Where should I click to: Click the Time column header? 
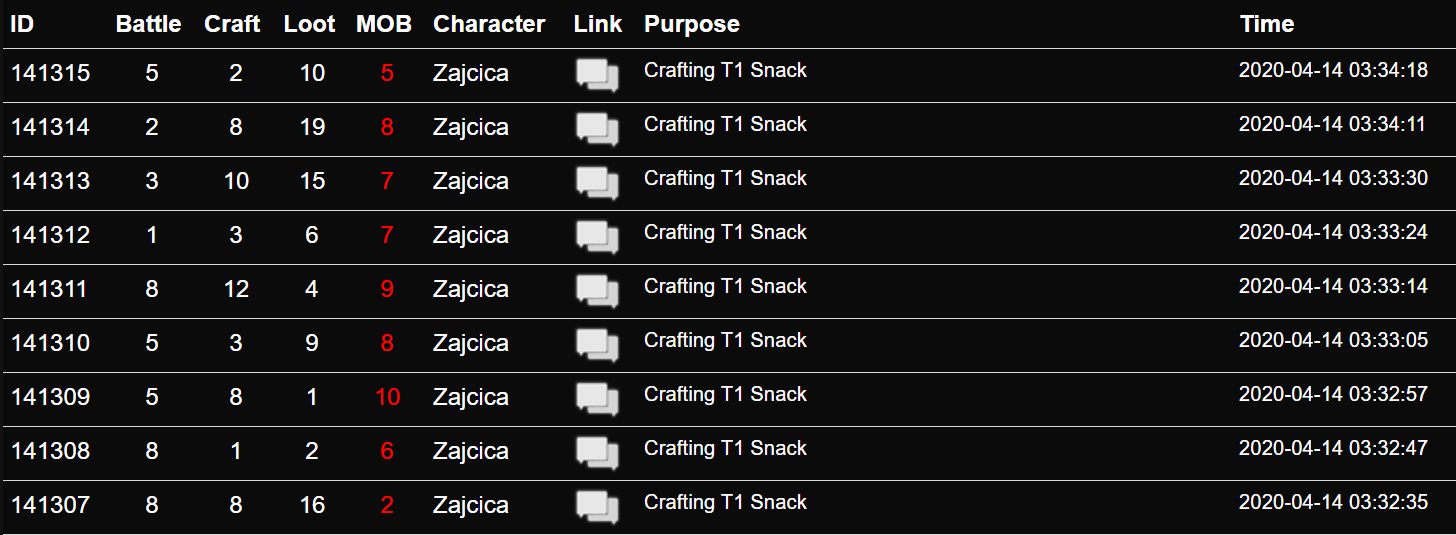point(1267,24)
